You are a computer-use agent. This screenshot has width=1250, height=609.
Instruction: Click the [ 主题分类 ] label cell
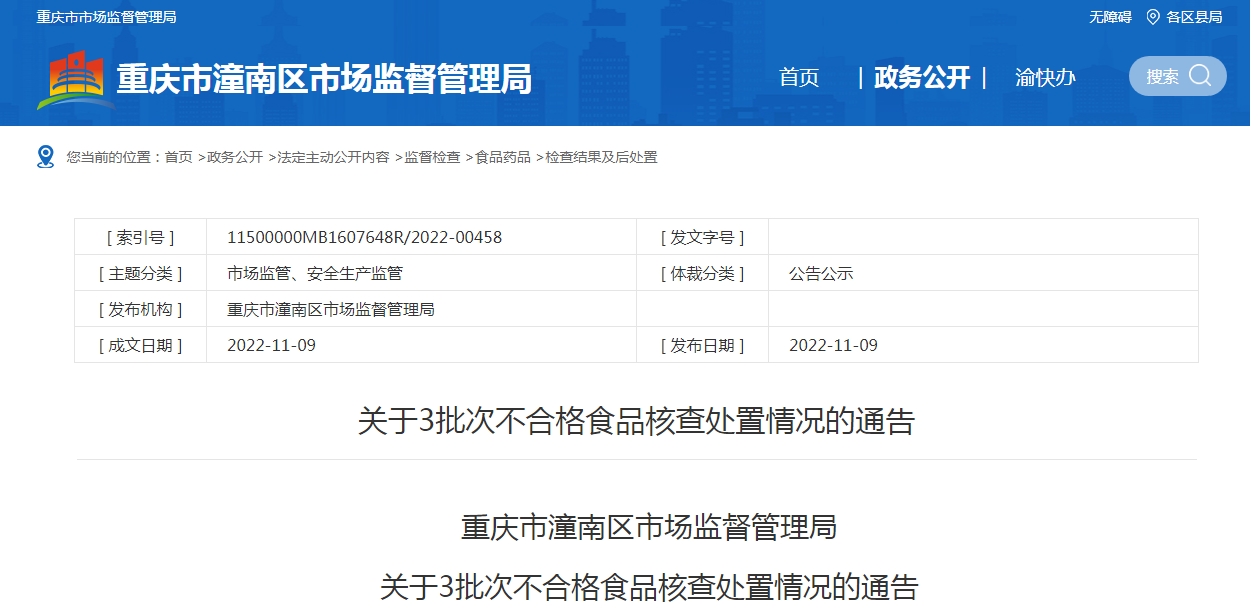tap(140, 273)
